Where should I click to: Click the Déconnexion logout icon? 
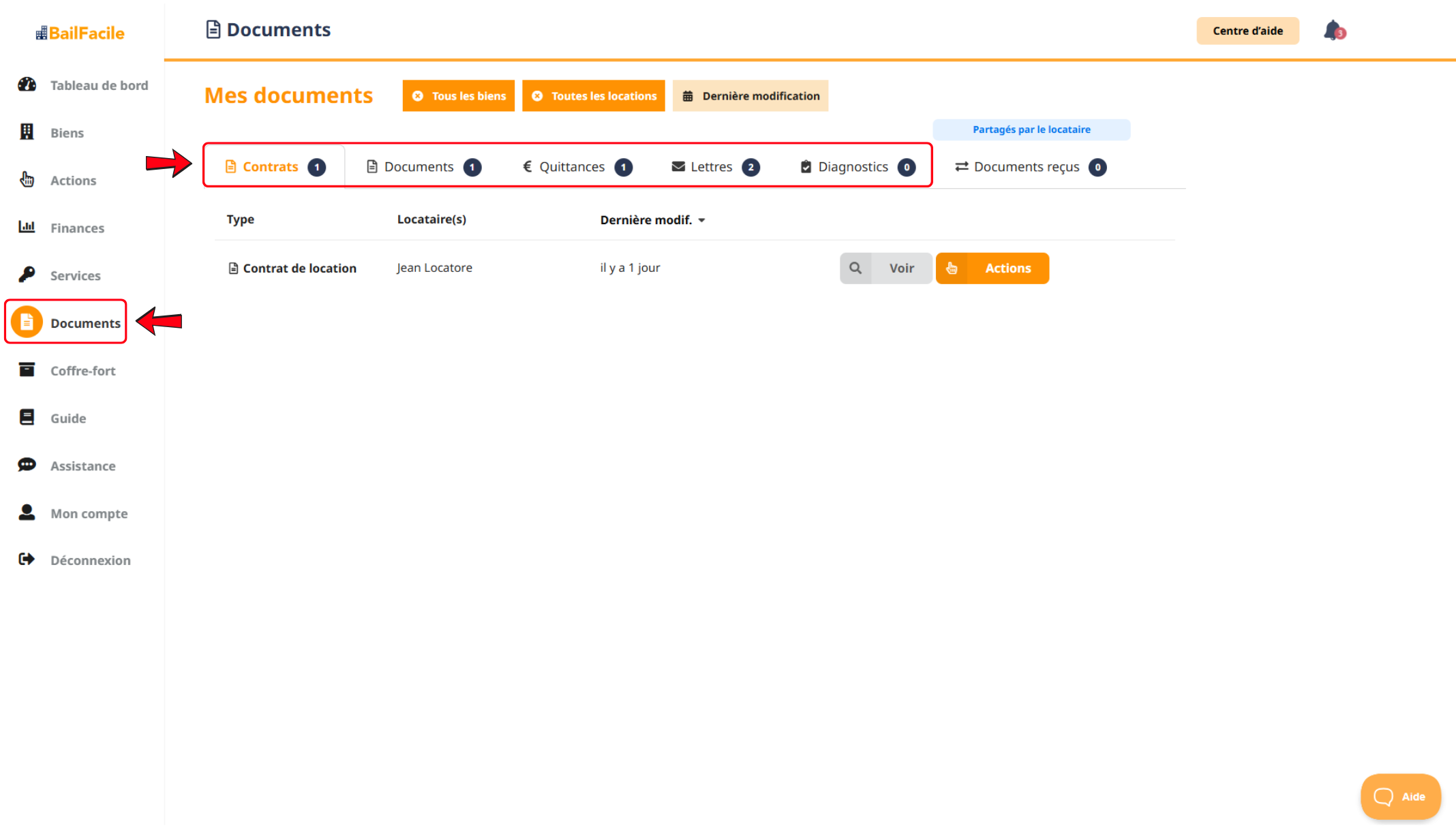[x=27, y=559]
